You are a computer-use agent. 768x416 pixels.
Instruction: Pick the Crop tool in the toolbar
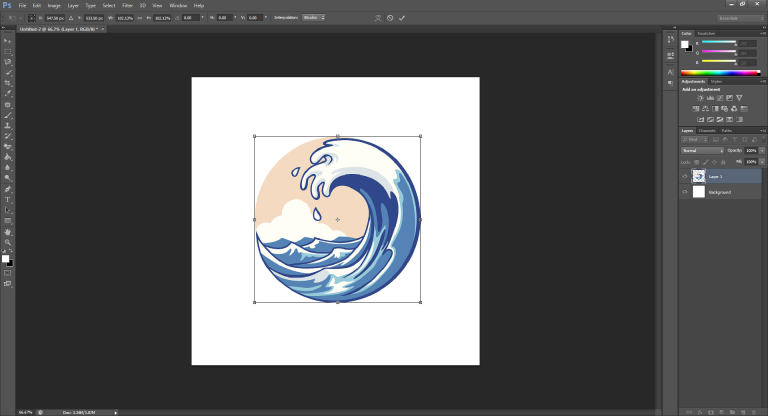click(8, 83)
